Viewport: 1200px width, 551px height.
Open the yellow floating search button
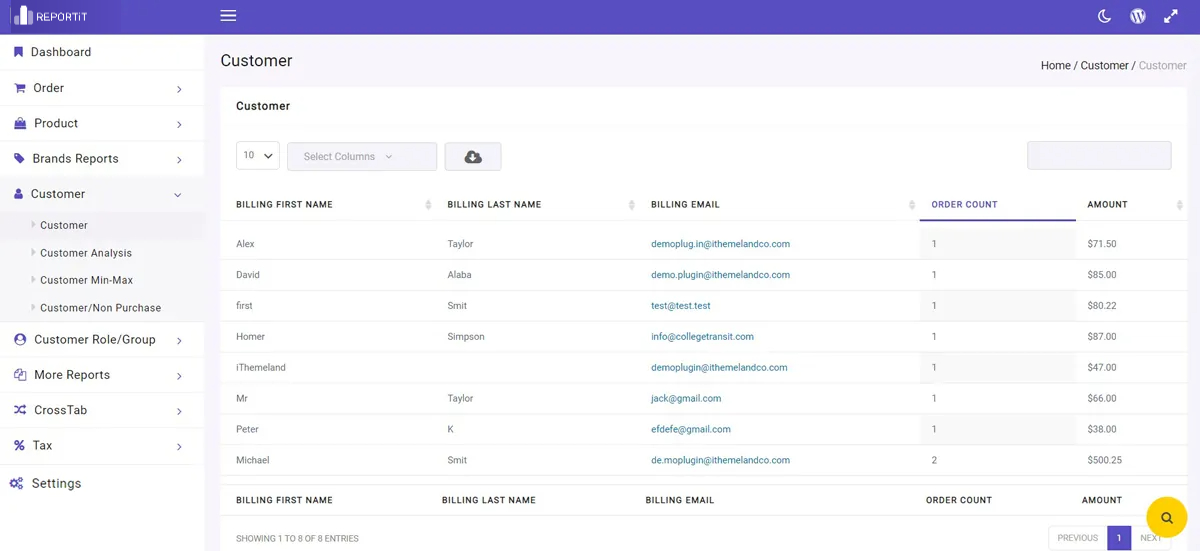(x=1166, y=518)
